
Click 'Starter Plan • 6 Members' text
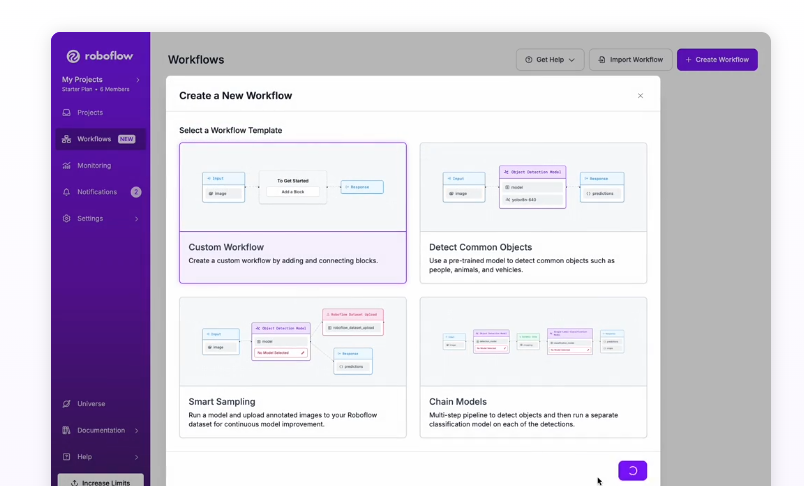pyautogui.click(x=96, y=89)
